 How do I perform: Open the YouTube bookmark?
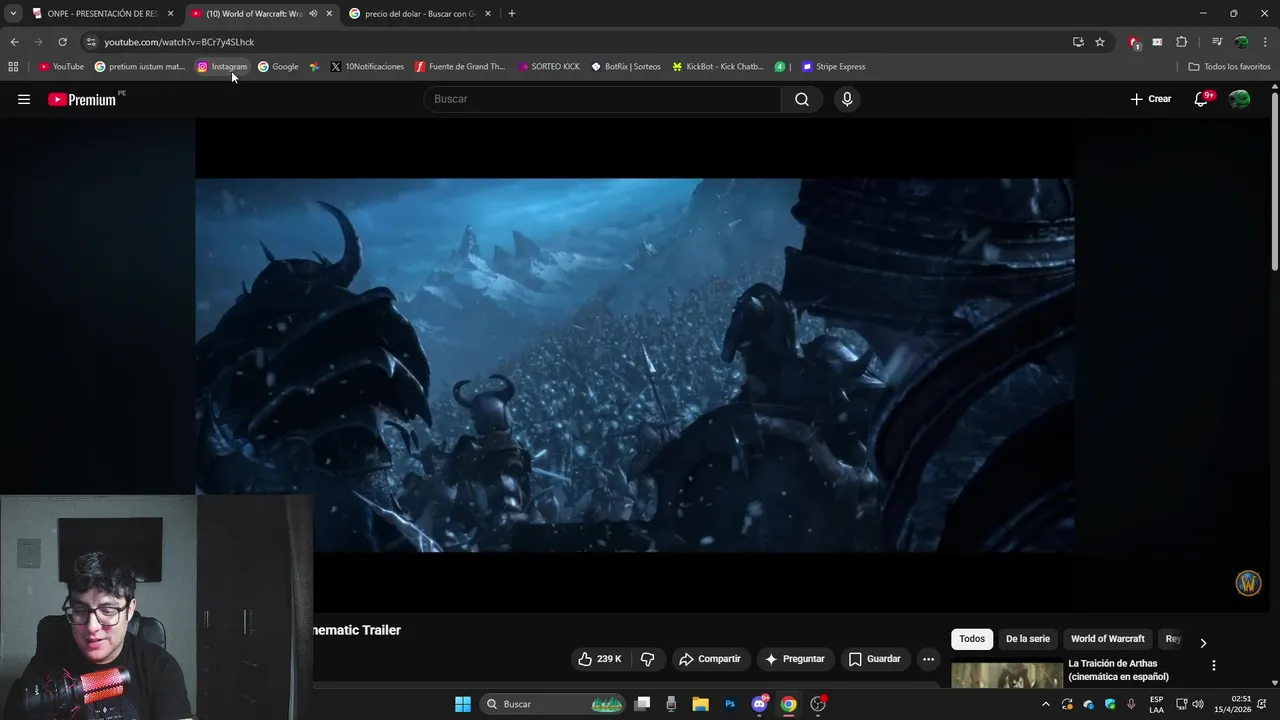pos(61,67)
